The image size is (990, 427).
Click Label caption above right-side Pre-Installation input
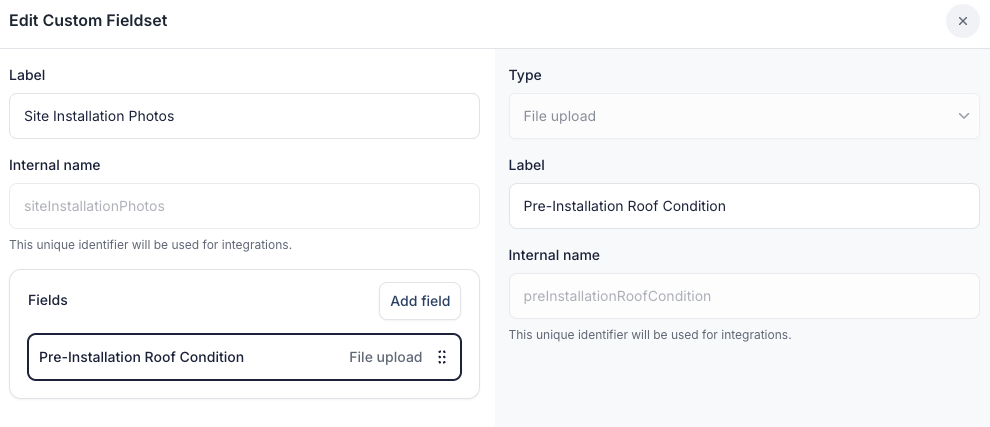tap(526, 165)
